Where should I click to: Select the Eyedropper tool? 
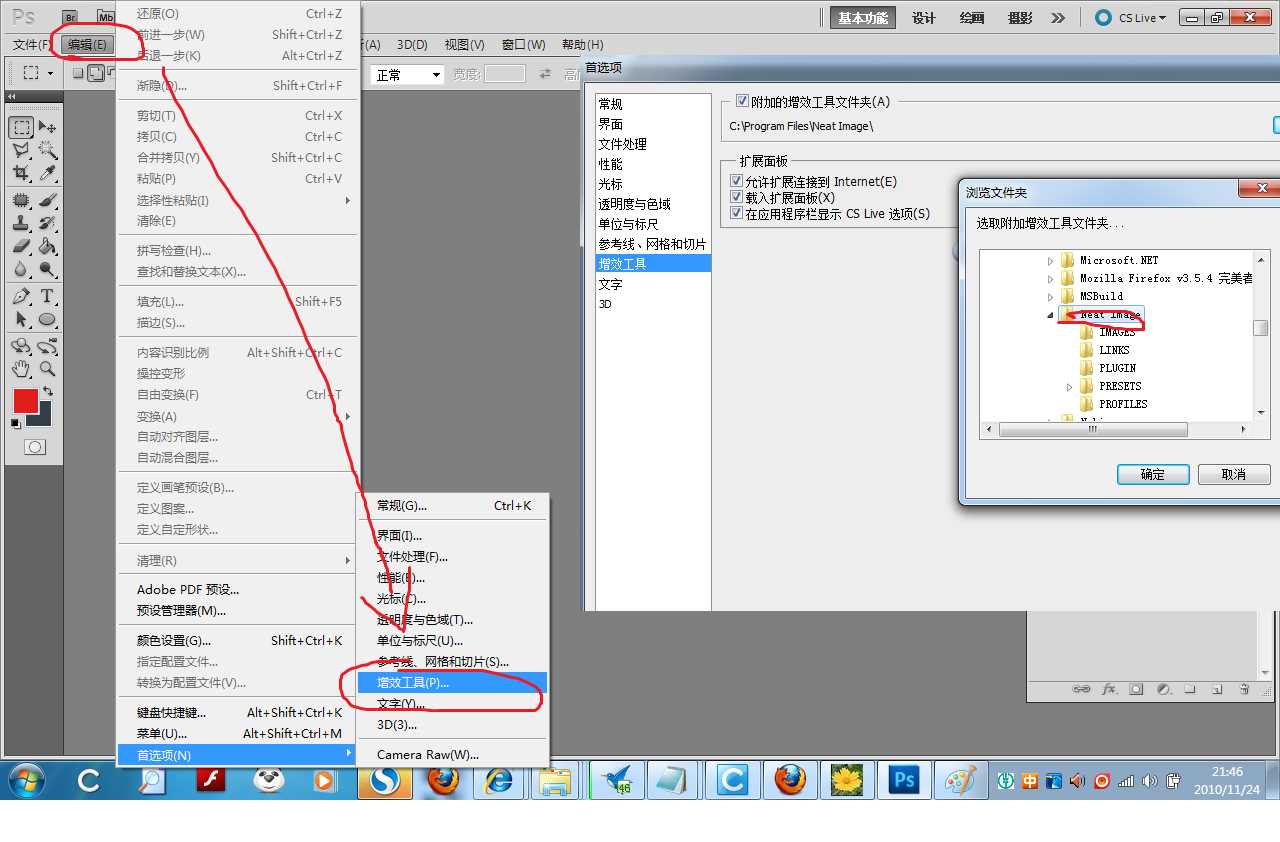coord(47,173)
